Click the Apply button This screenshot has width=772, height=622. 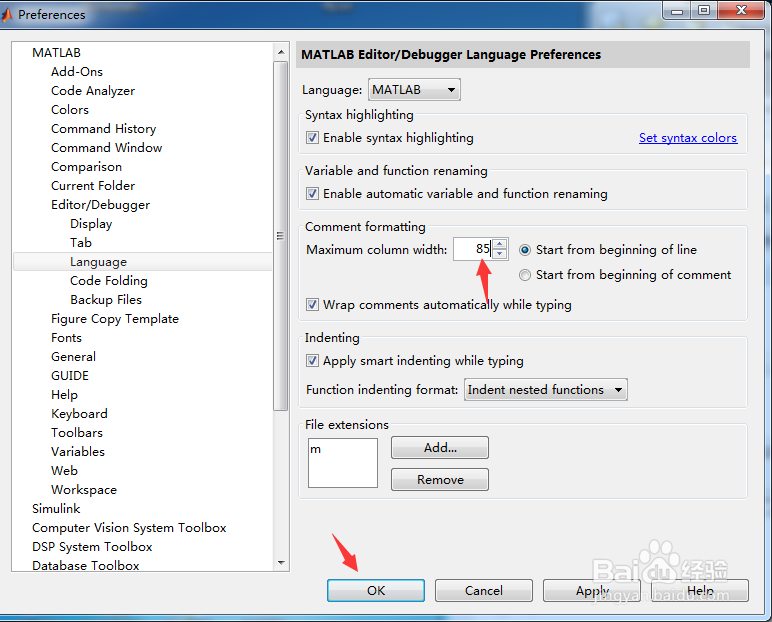coord(592,590)
